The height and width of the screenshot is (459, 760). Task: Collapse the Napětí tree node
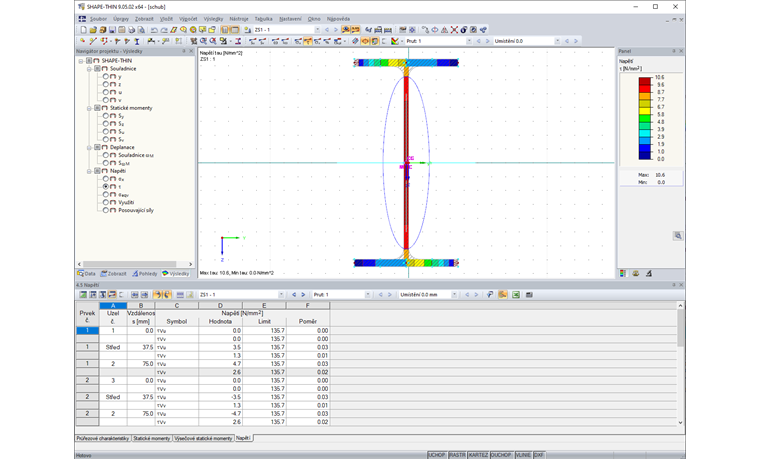click(89, 171)
